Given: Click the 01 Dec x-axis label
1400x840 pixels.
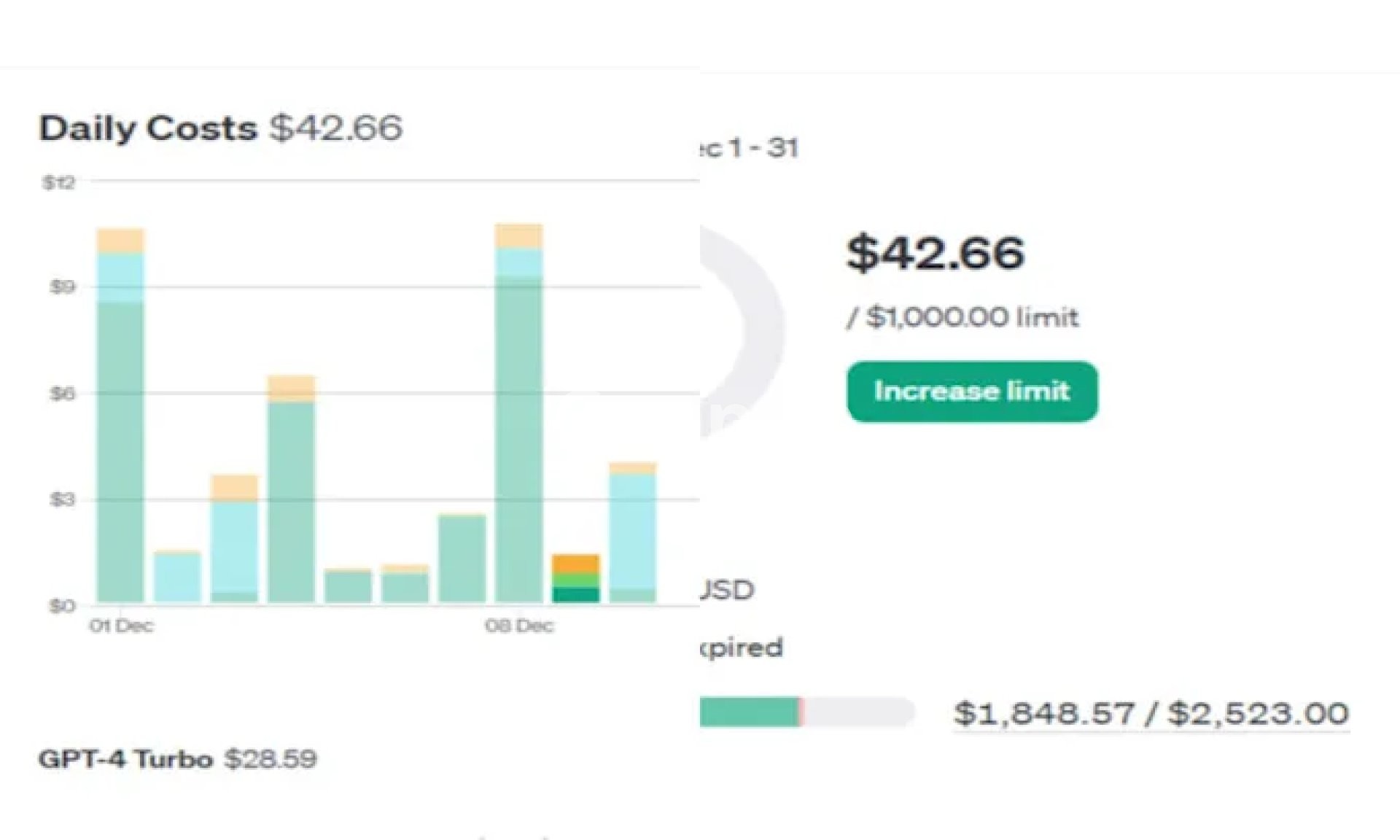Looking at the screenshot, I should (x=121, y=626).
